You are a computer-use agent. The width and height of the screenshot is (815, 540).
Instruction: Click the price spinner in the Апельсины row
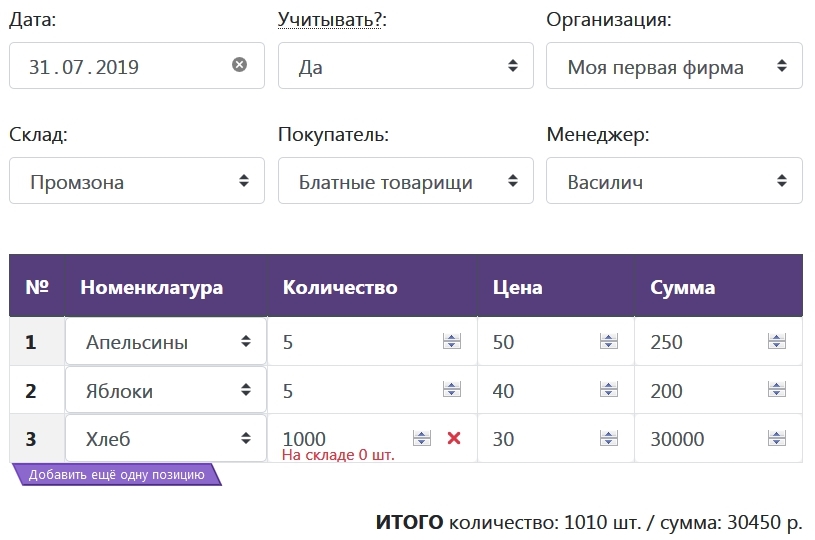click(608, 342)
